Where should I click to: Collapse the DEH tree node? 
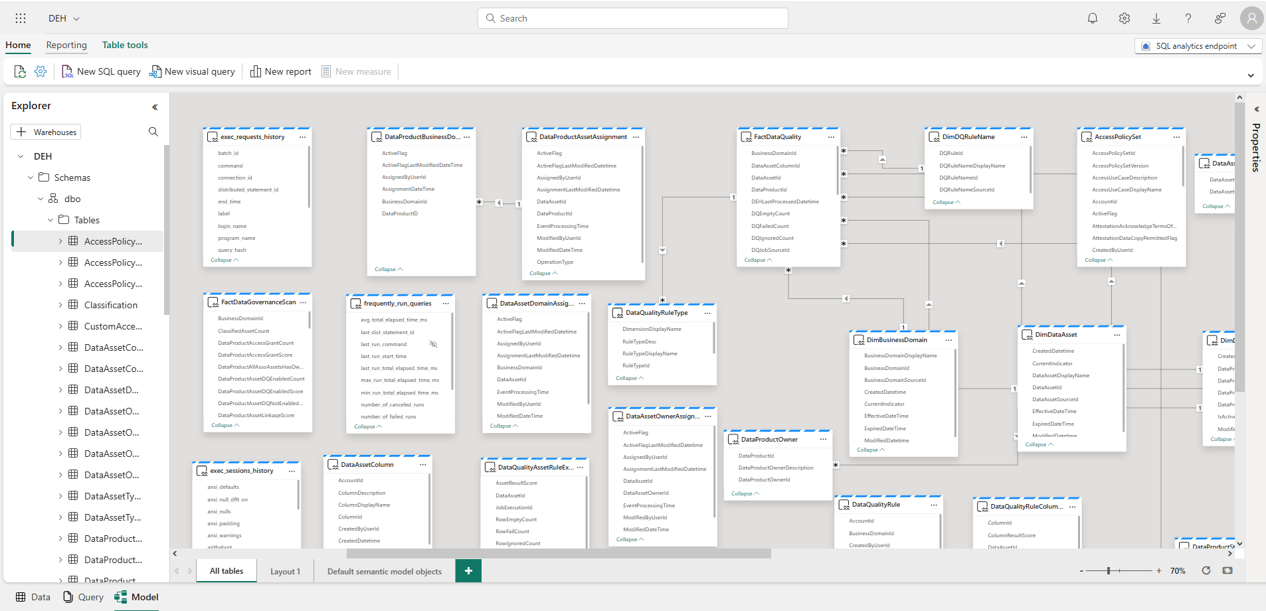(x=20, y=157)
